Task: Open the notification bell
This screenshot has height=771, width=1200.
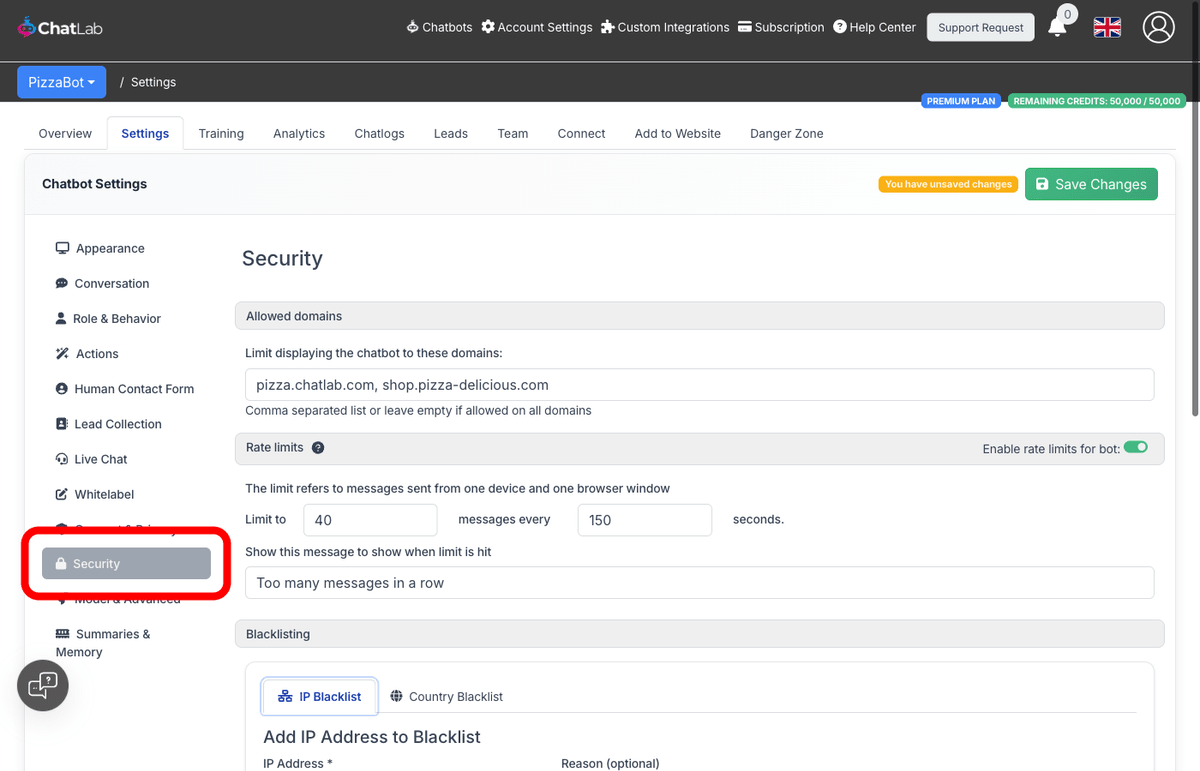Action: [1058, 27]
